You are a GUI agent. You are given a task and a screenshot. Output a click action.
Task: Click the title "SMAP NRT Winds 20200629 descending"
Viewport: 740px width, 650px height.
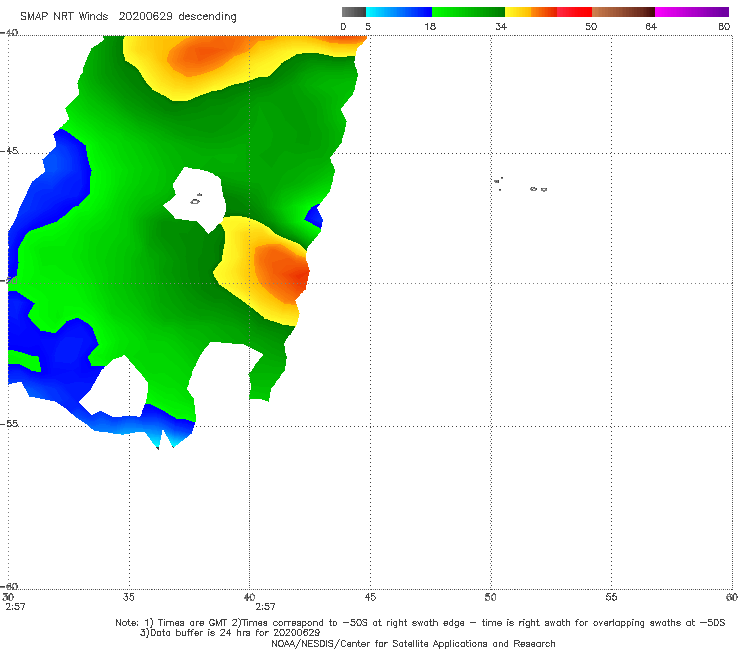128,17
